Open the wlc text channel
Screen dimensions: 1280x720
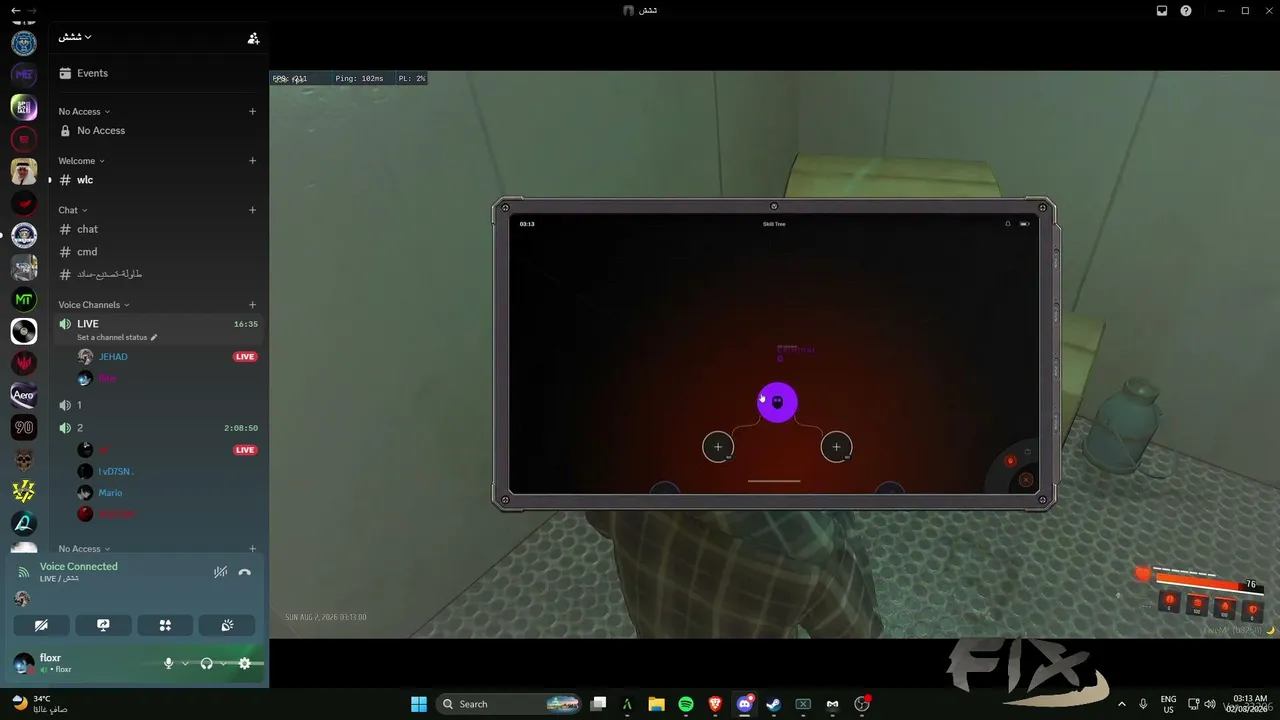point(158,180)
